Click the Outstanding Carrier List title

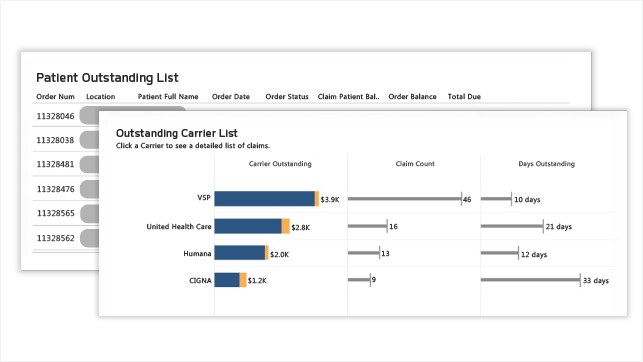[177, 133]
